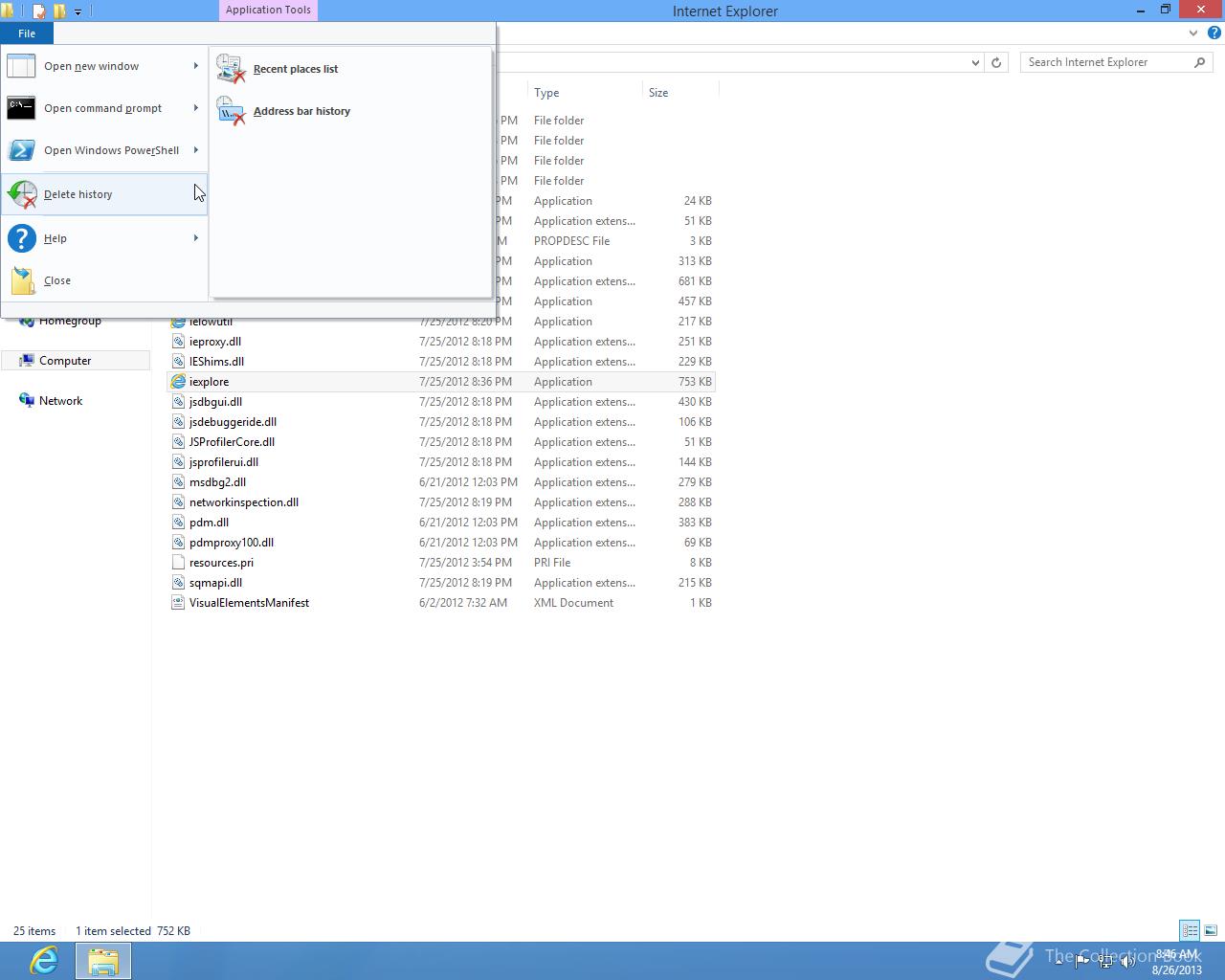Click the Windows PowerShell icon
This screenshot has width=1225, height=980.
21,150
